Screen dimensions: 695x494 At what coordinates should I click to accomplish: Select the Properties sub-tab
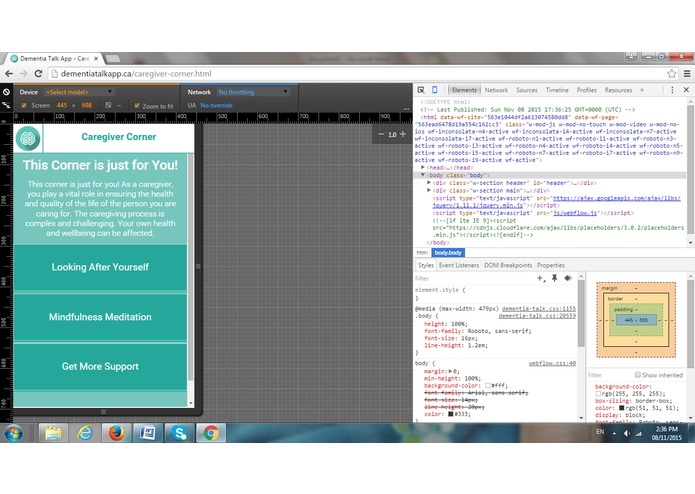pos(551,265)
